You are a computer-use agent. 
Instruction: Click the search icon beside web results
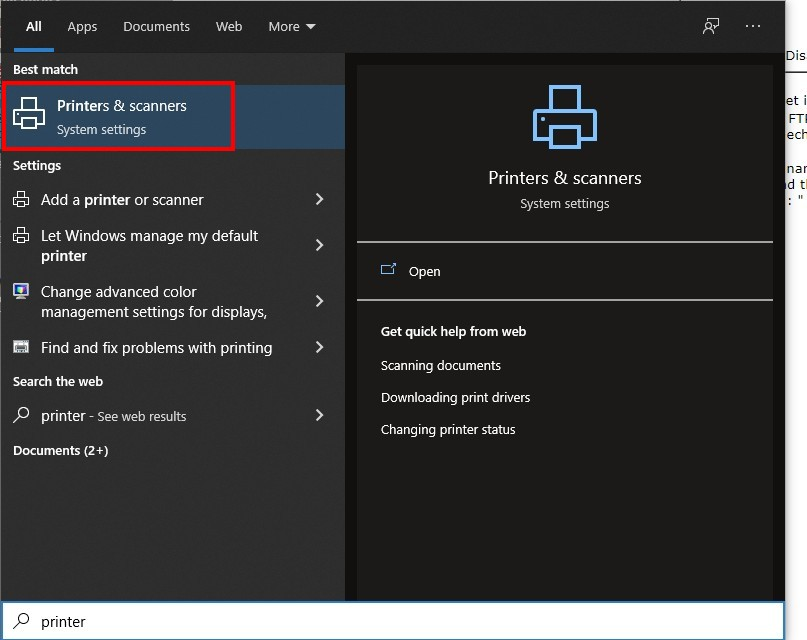click(21, 415)
